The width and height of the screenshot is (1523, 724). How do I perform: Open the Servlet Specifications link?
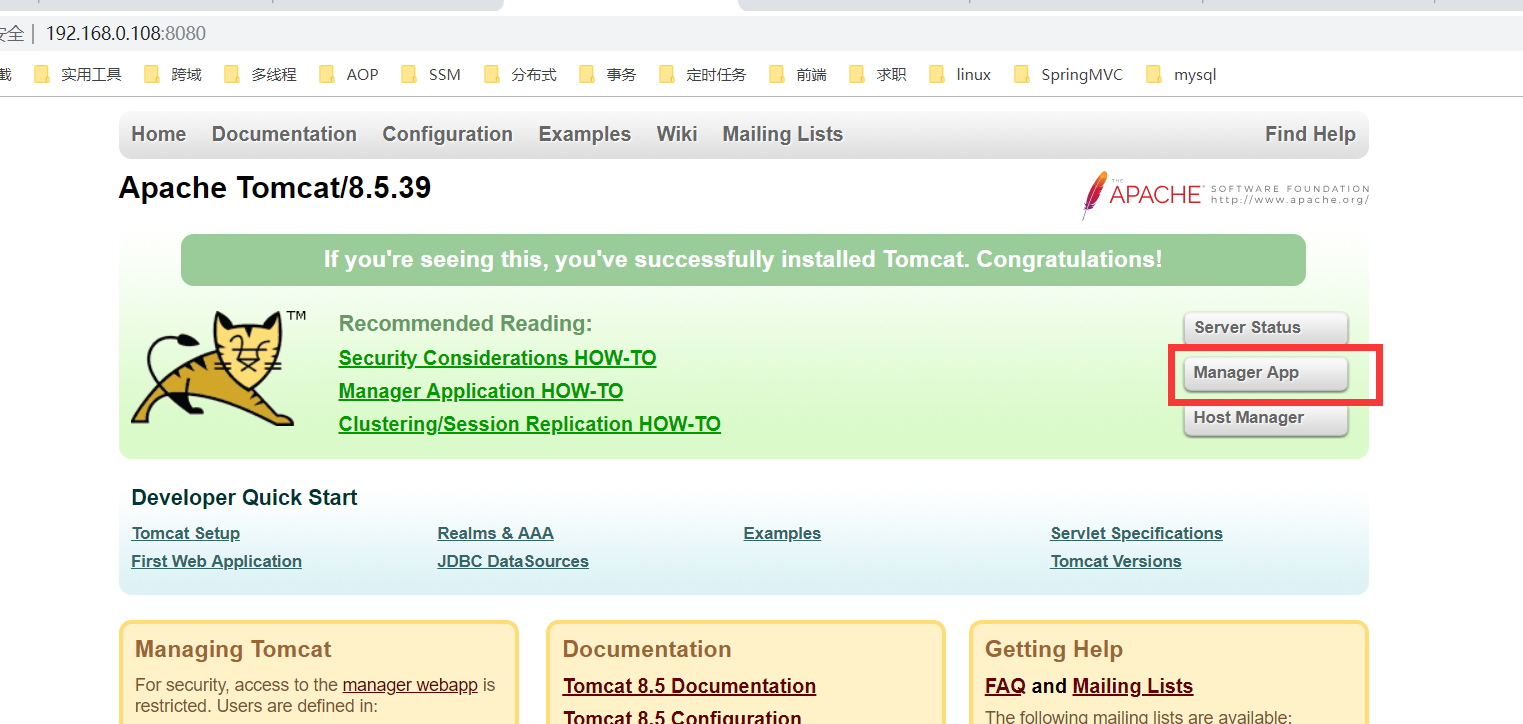pos(1137,533)
